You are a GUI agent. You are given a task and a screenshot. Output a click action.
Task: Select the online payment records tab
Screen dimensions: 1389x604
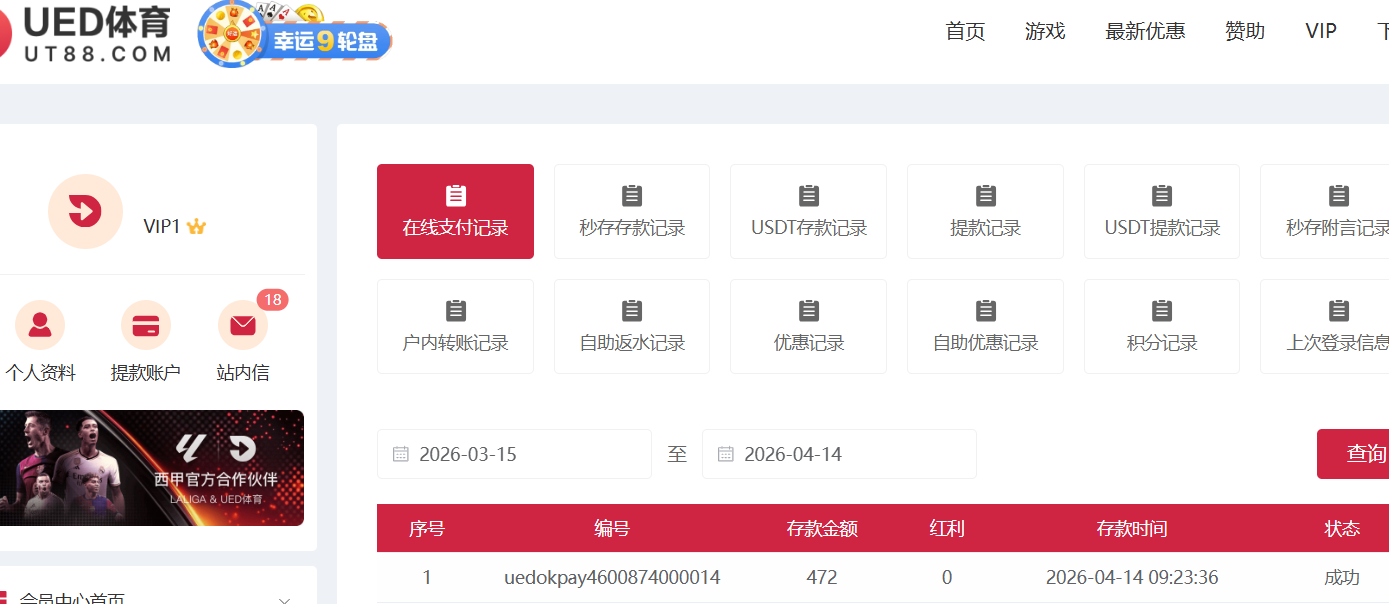(455, 211)
